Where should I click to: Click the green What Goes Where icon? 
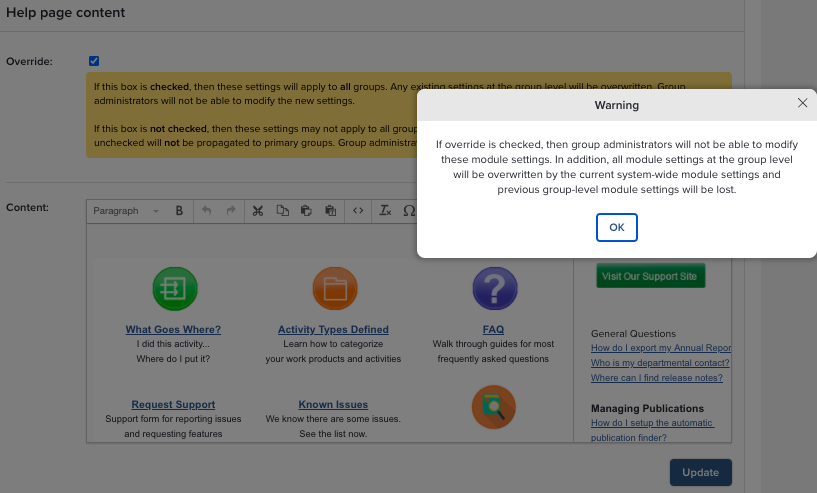[175, 289]
